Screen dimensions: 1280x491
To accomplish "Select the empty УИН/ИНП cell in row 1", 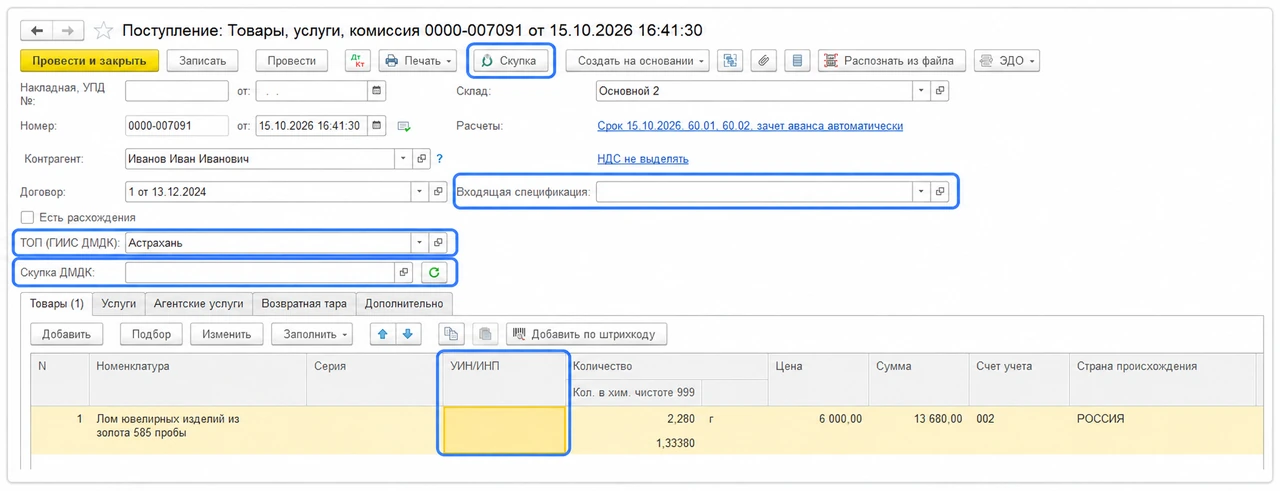I will coord(505,430).
